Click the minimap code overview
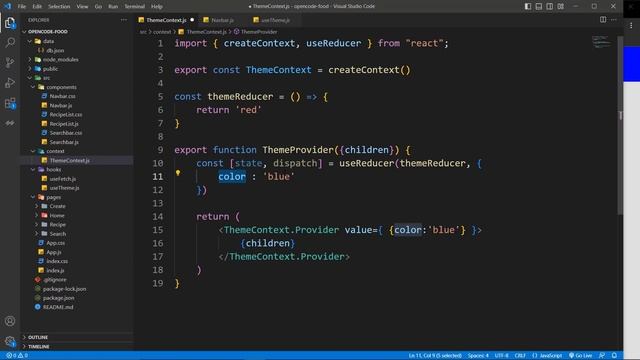This screenshot has height=360, width=640. [602, 41]
